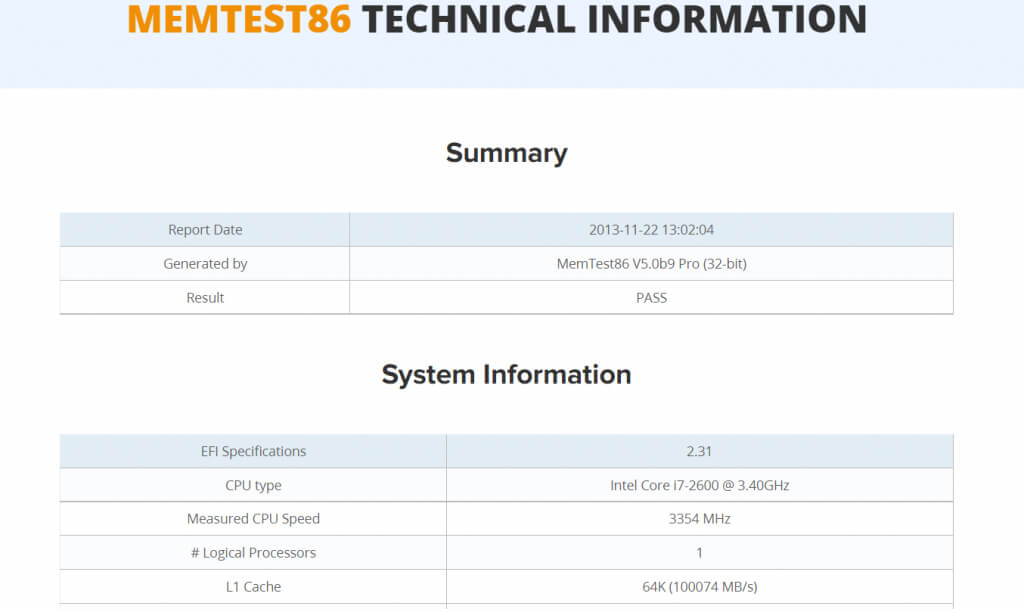Click the Generated by label cell

coord(205,264)
